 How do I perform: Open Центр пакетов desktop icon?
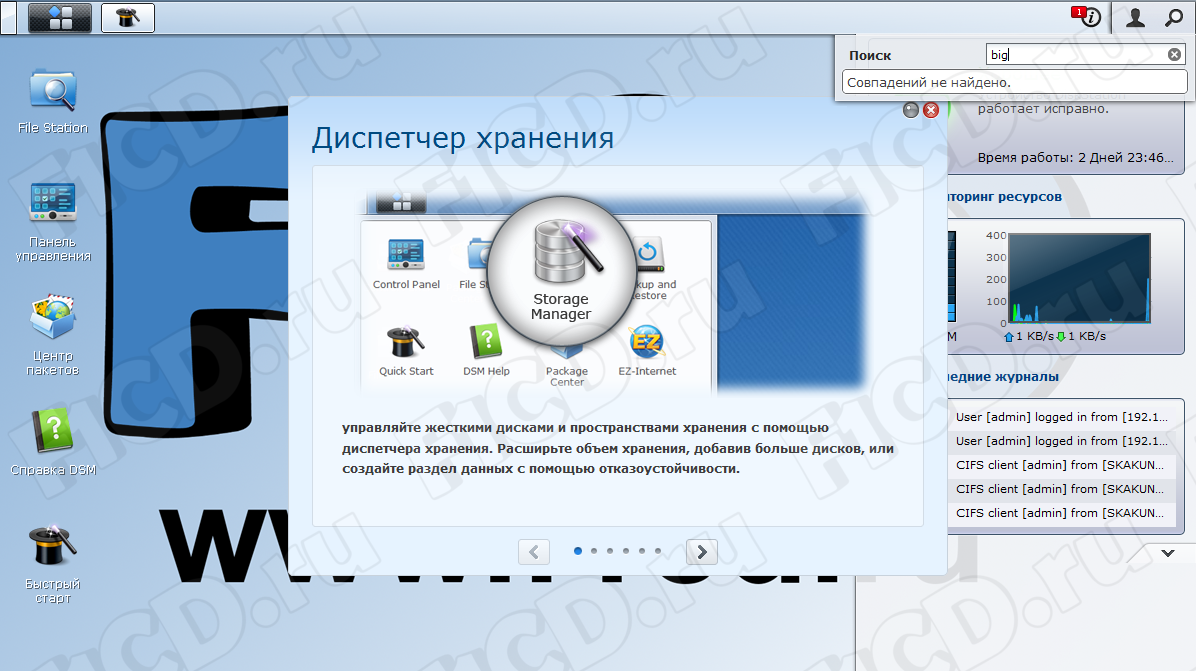coord(53,336)
